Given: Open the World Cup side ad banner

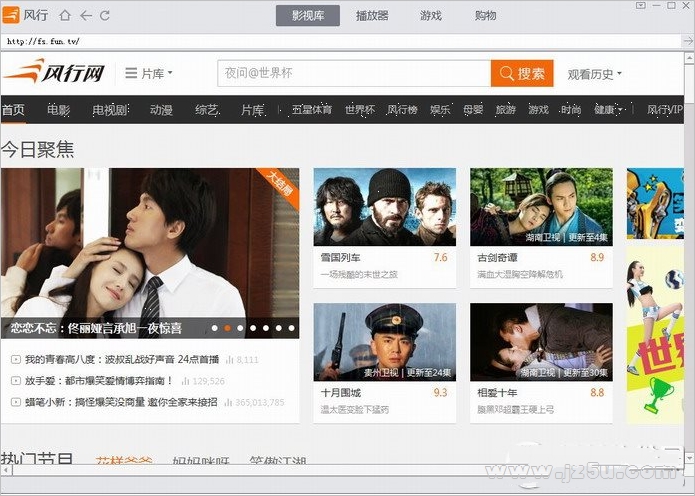Looking at the screenshot, I should point(655,335).
